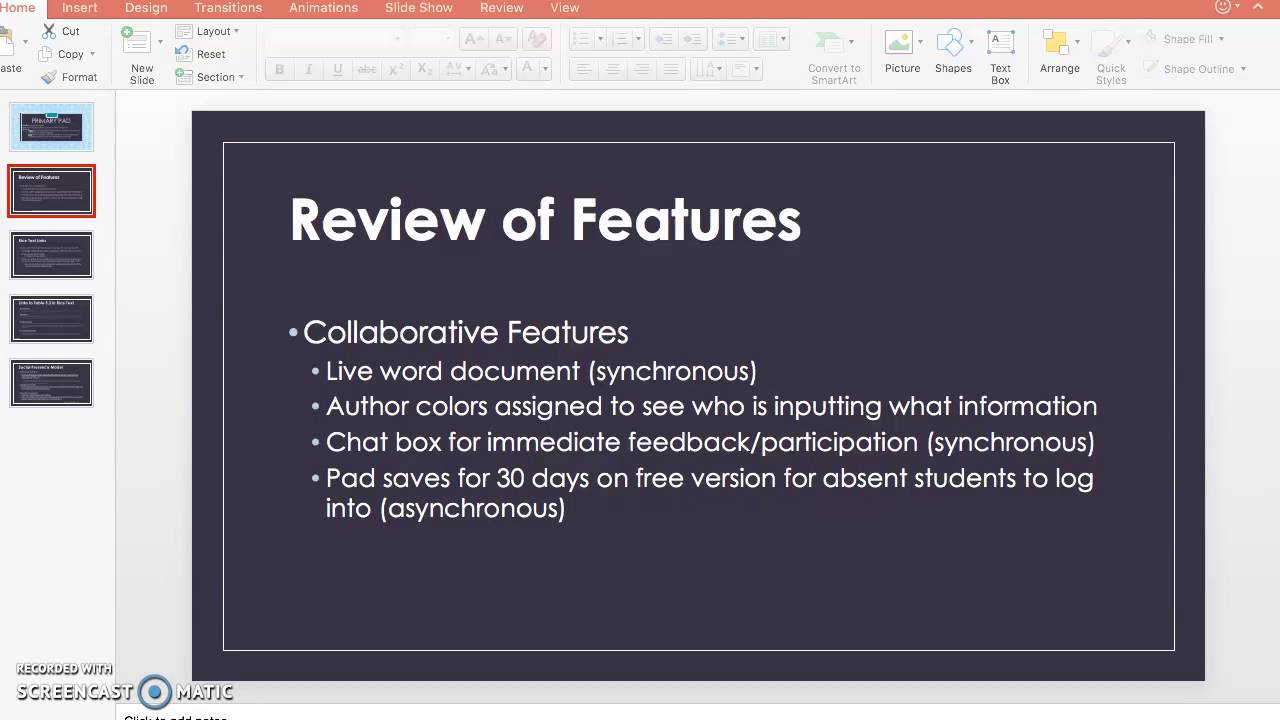Click the 'Collaborative Features' bullet text
The image size is (1280, 720).
[x=465, y=332]
